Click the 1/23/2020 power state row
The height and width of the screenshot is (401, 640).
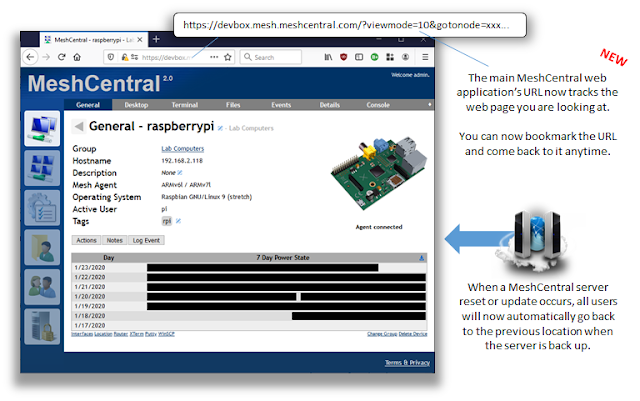tap(249, 267)
